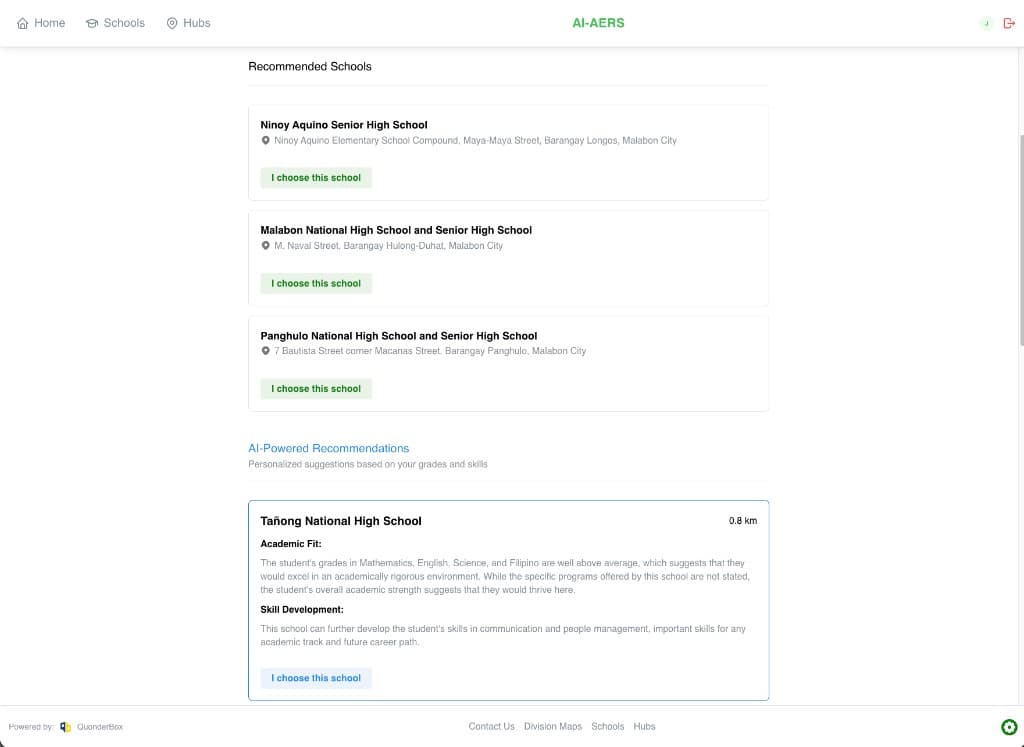This screenshot has height=747, width=1024.
Task: Choose Panghulo National High School
Action: (316, 389)
